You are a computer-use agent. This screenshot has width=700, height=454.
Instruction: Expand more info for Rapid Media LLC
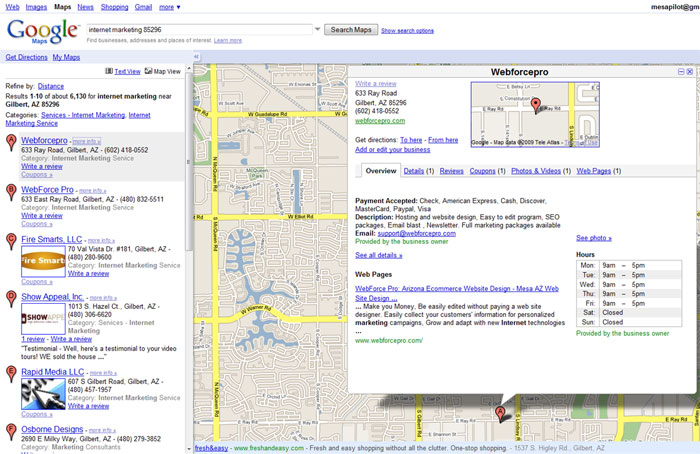click(103, 373)
